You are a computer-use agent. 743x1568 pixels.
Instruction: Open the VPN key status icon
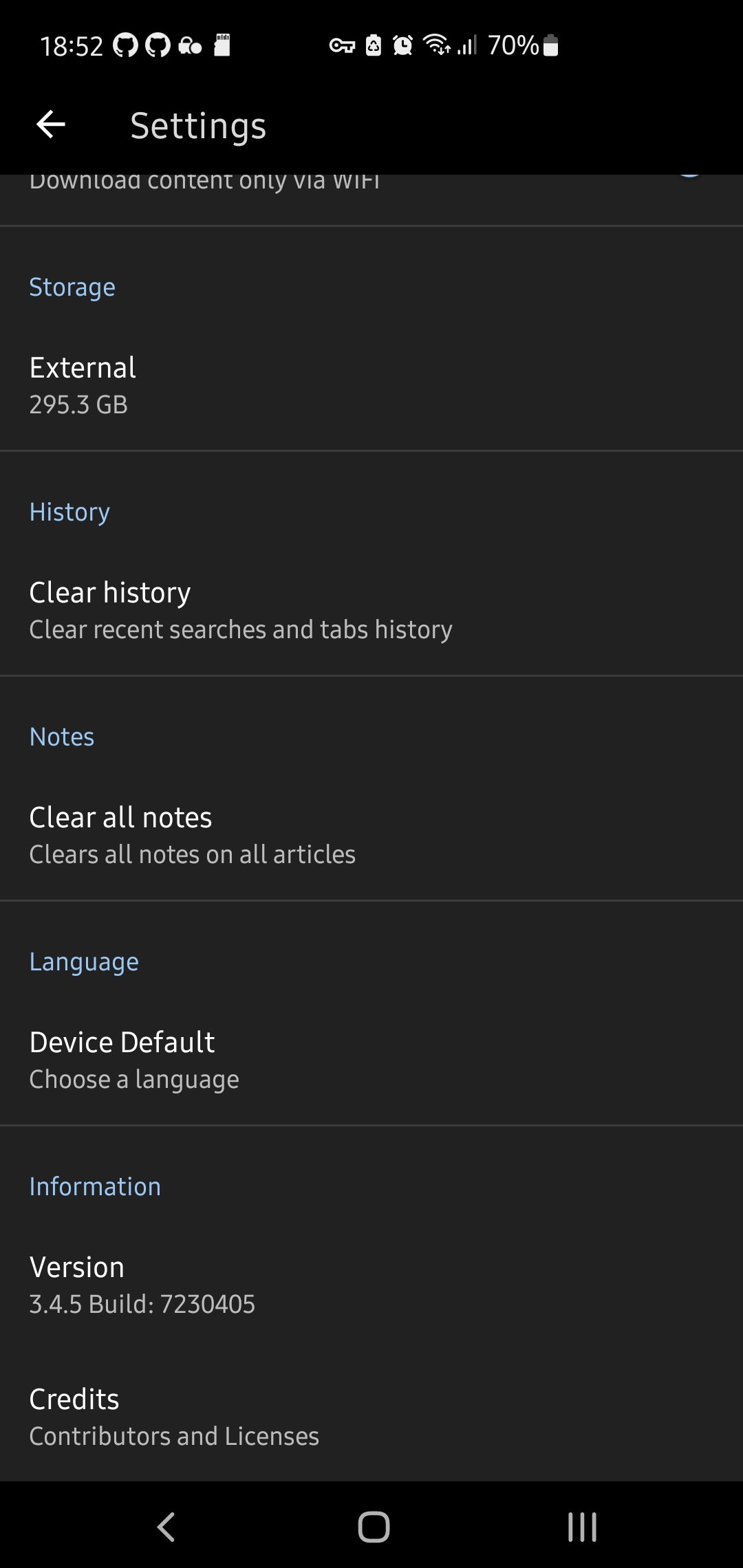[x=342, y=45]
